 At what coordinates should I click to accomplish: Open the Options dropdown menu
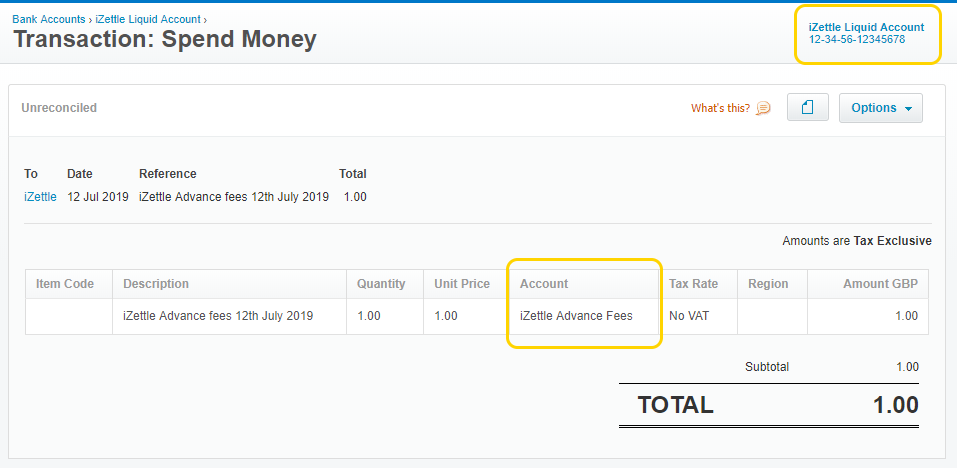coord(880,108)
